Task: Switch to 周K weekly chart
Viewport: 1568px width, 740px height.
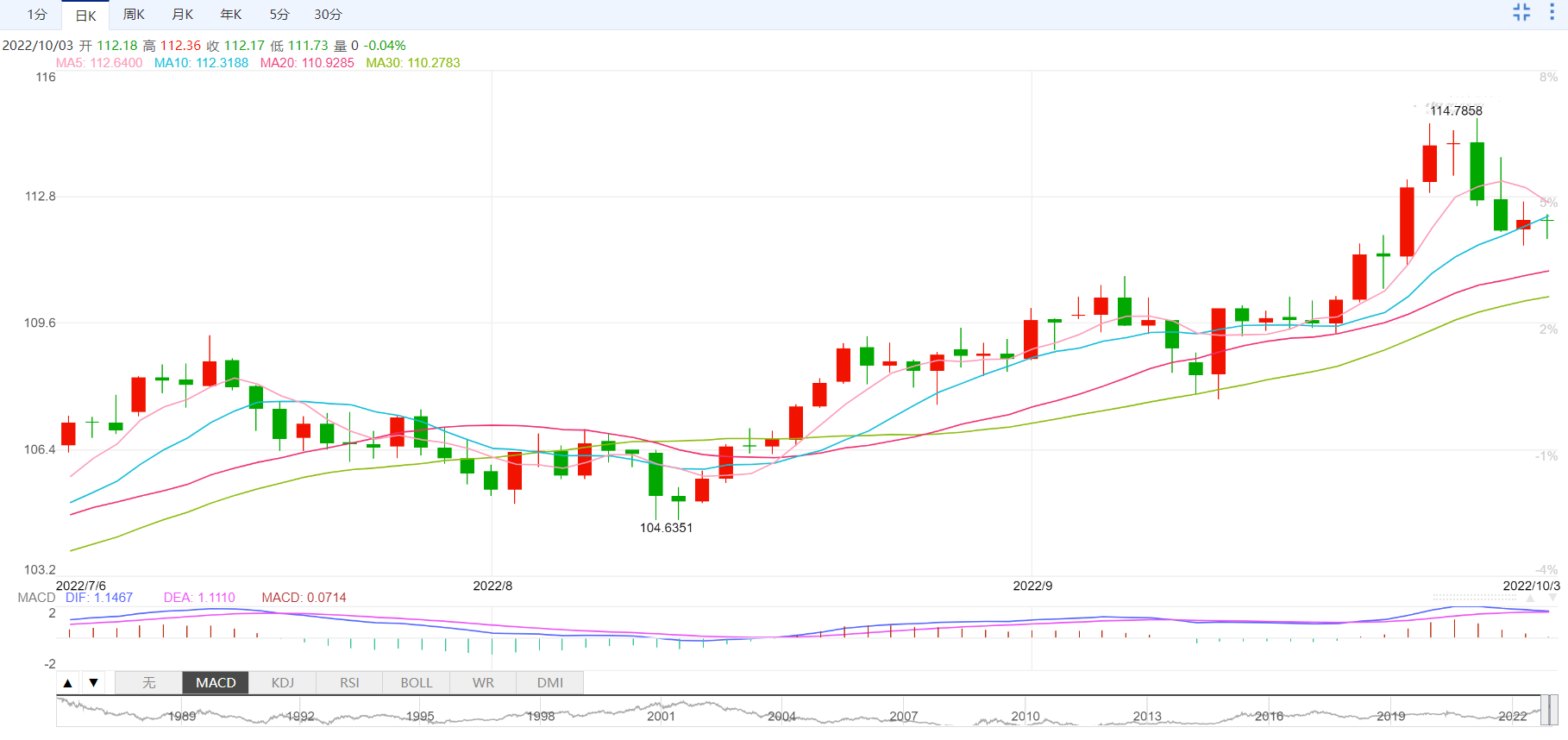Action: (134, 15)
